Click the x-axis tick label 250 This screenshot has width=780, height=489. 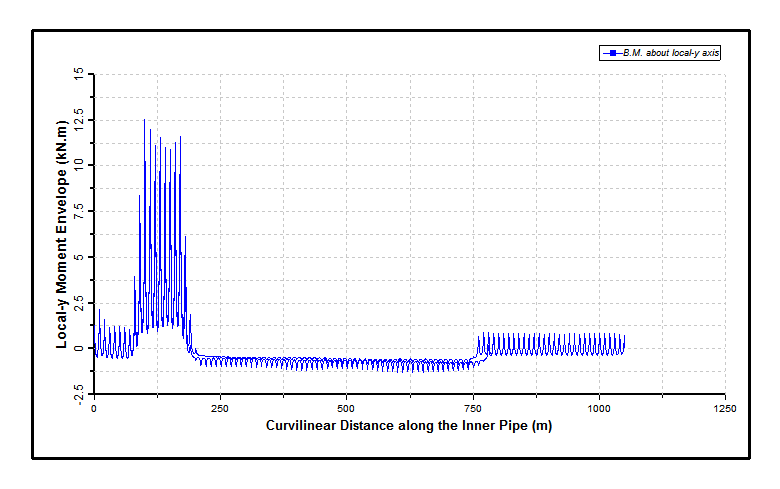[x=220, y=408]
